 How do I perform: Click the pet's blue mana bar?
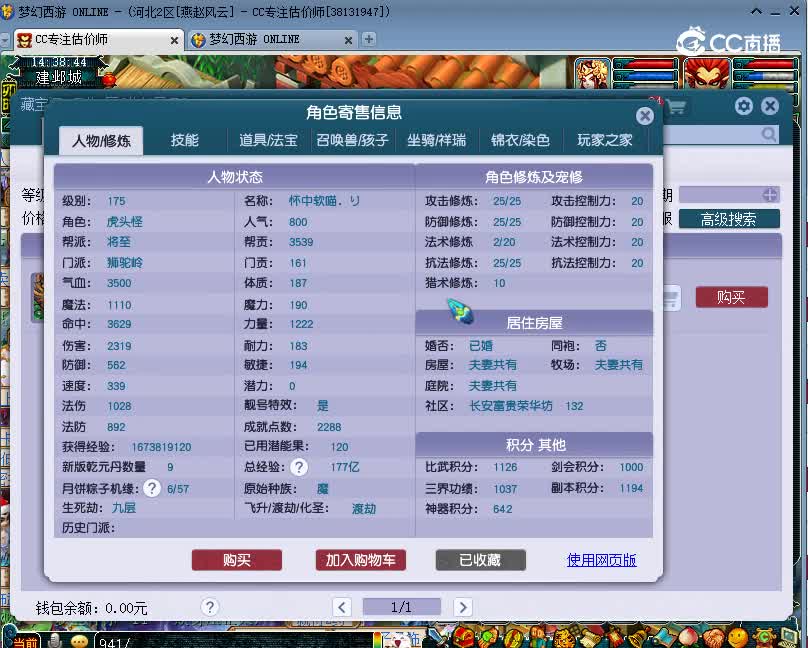647,76
